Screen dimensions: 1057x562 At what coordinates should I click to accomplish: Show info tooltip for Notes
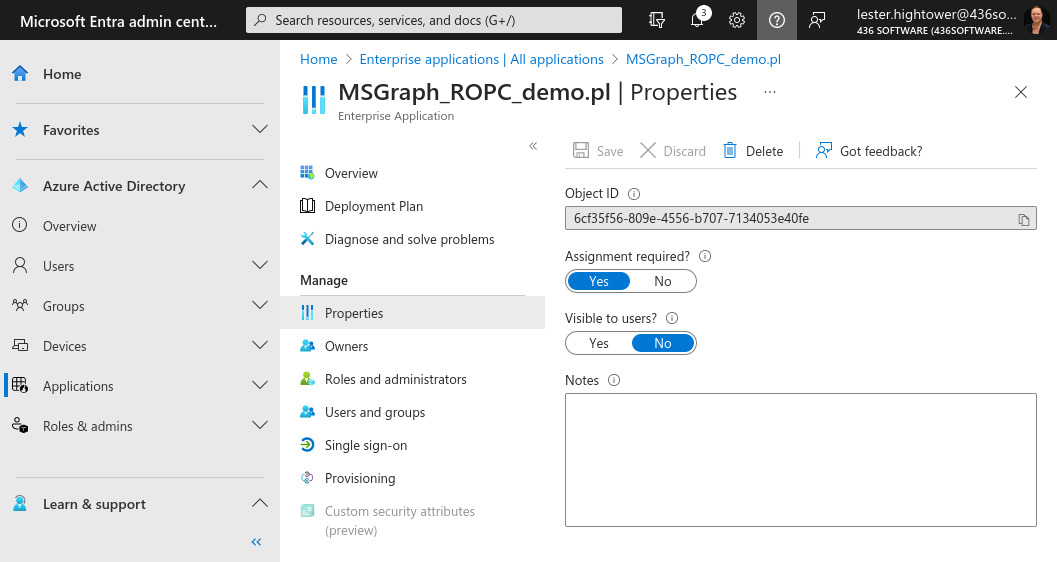(x=614, y=380)
